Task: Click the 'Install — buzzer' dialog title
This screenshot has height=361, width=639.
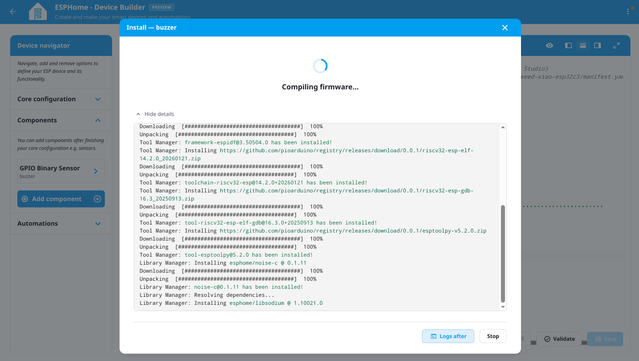Action: coord(151,27)
